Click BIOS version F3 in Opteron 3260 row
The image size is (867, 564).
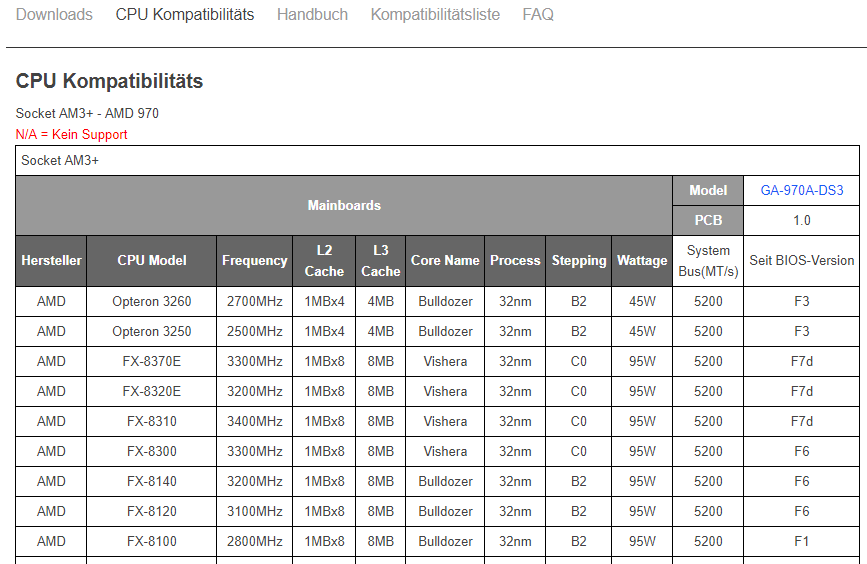(x=802, y=301)
